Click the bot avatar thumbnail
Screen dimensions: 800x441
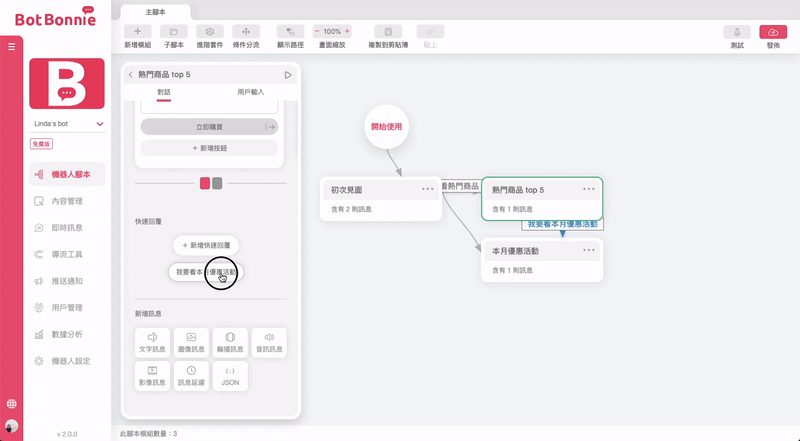(x=67, y=83)
